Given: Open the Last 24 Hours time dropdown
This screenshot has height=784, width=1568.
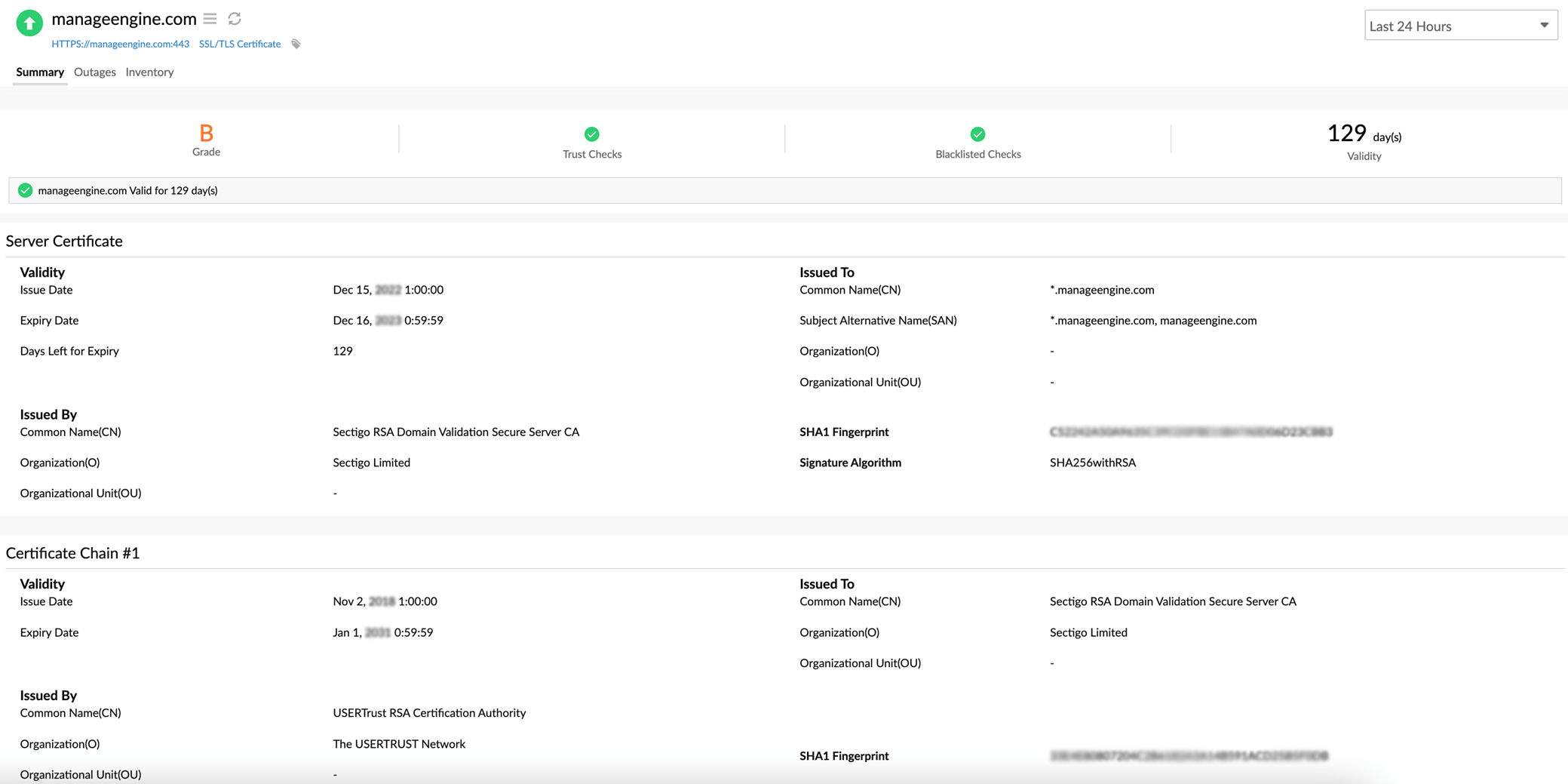Looking at the screenshot, I should pyautogui.click(x=1460, y=26).
